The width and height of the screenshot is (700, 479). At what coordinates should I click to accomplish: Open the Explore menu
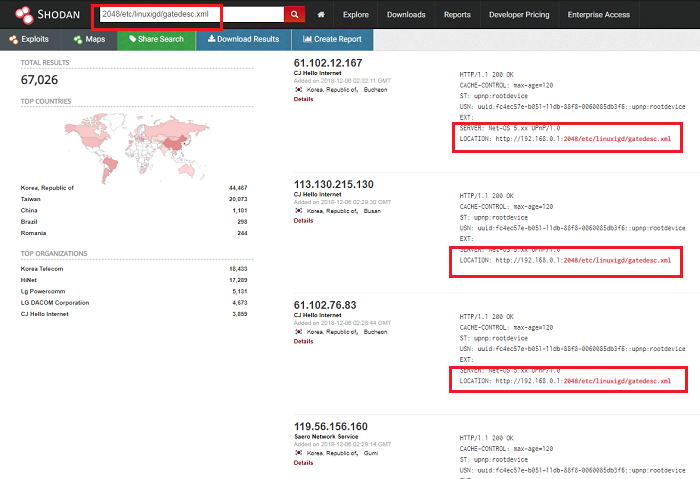[x=356, y=15]
